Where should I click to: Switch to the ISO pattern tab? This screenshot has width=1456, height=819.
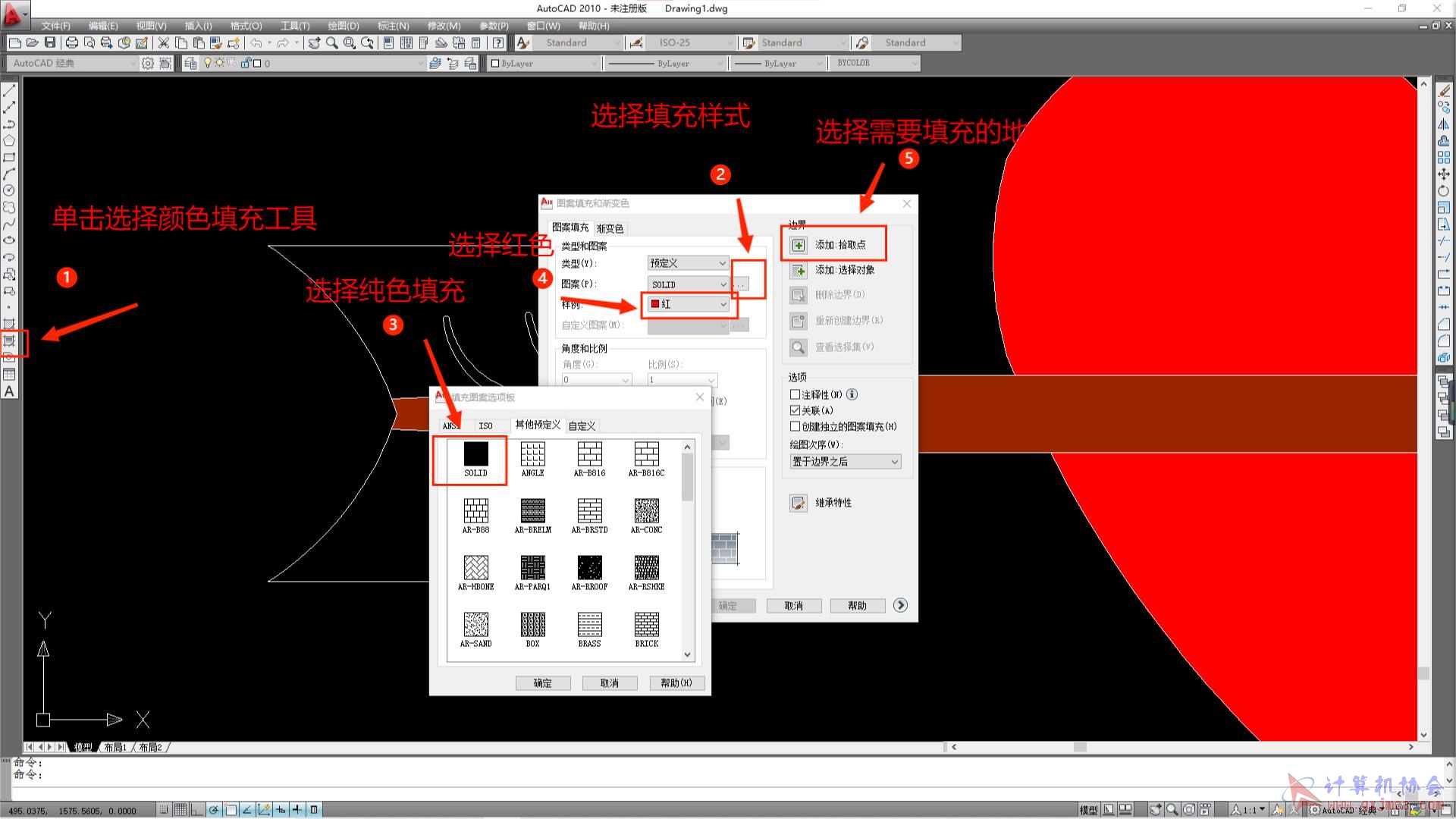[485, 426]
